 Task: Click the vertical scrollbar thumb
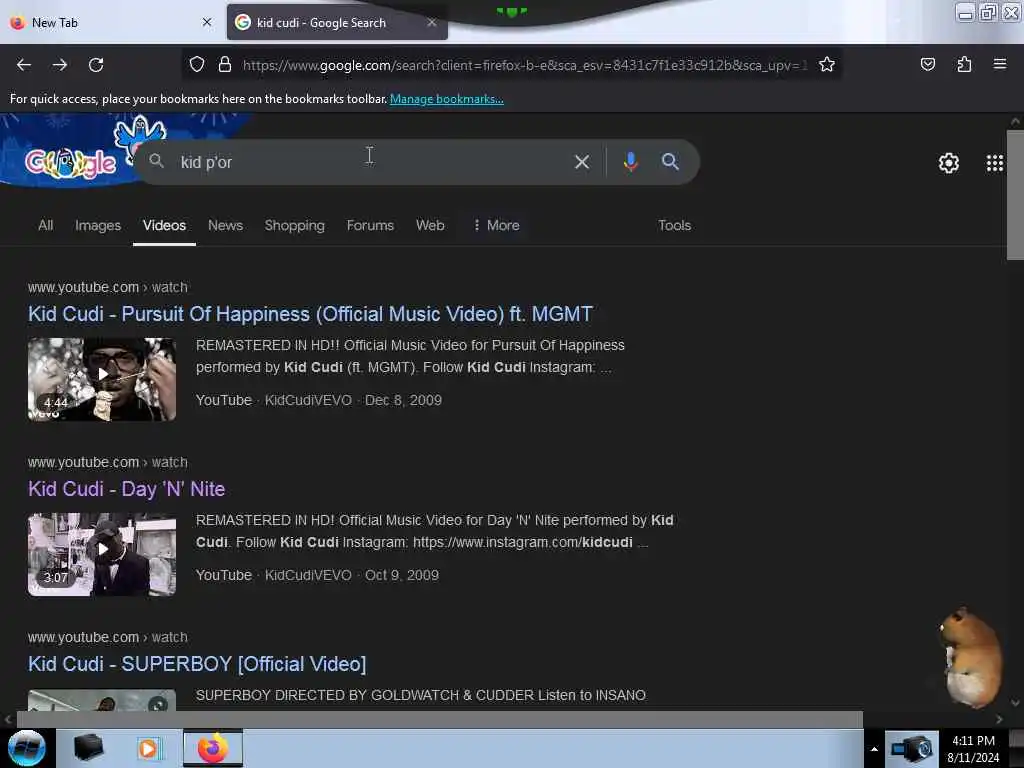(x=1015, y=195)
